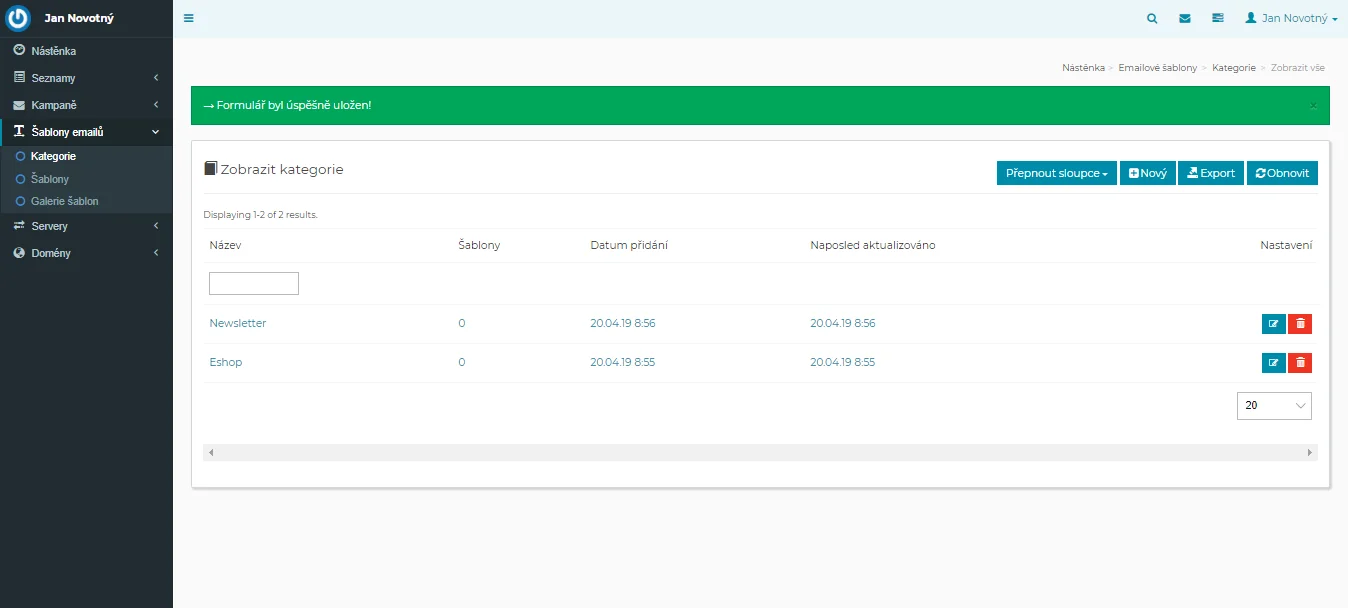
Task: Open Jan Novotný user menu
Action: tap(1290, 18)
